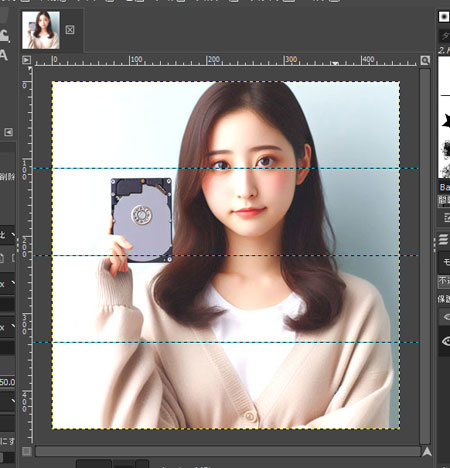Click the edit-brush icon below spacing slider
Screen dimensions: 450x468
(446, 218)
